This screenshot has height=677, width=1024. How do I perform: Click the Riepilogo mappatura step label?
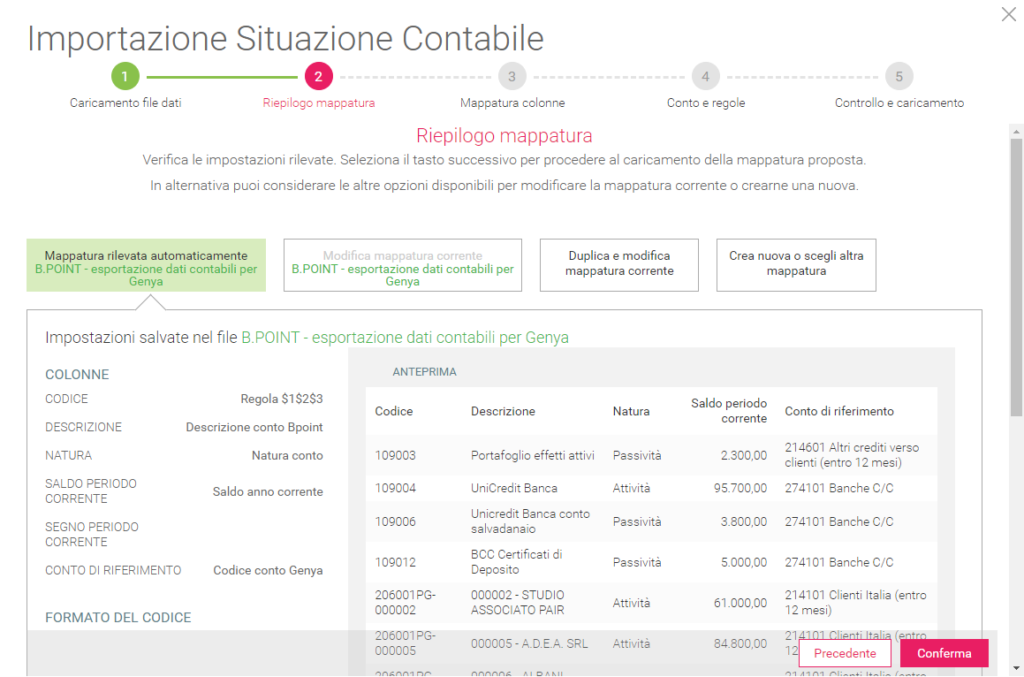(319, 103)
